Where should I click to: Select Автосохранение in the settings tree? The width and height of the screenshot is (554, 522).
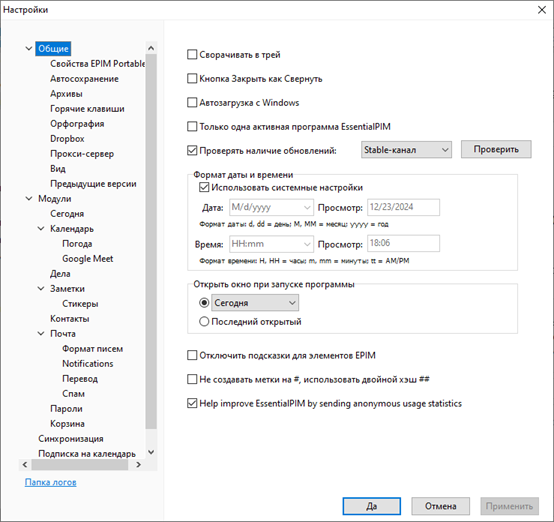(x=84, y=79)
